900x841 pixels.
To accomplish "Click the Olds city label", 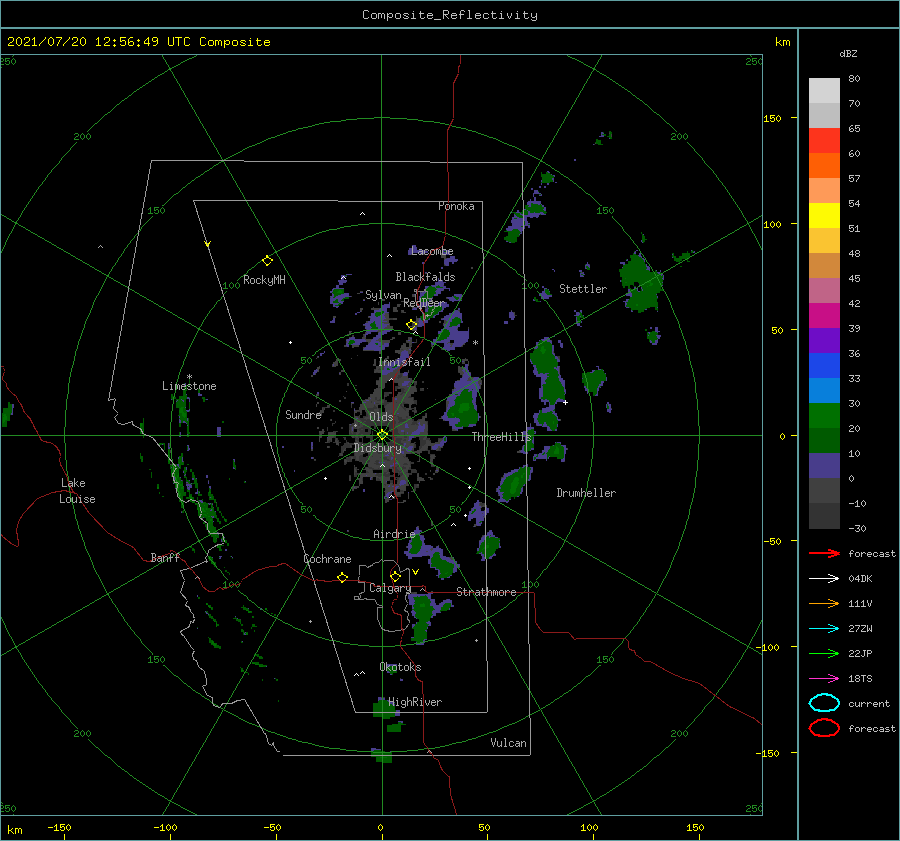I will (381, 417).
